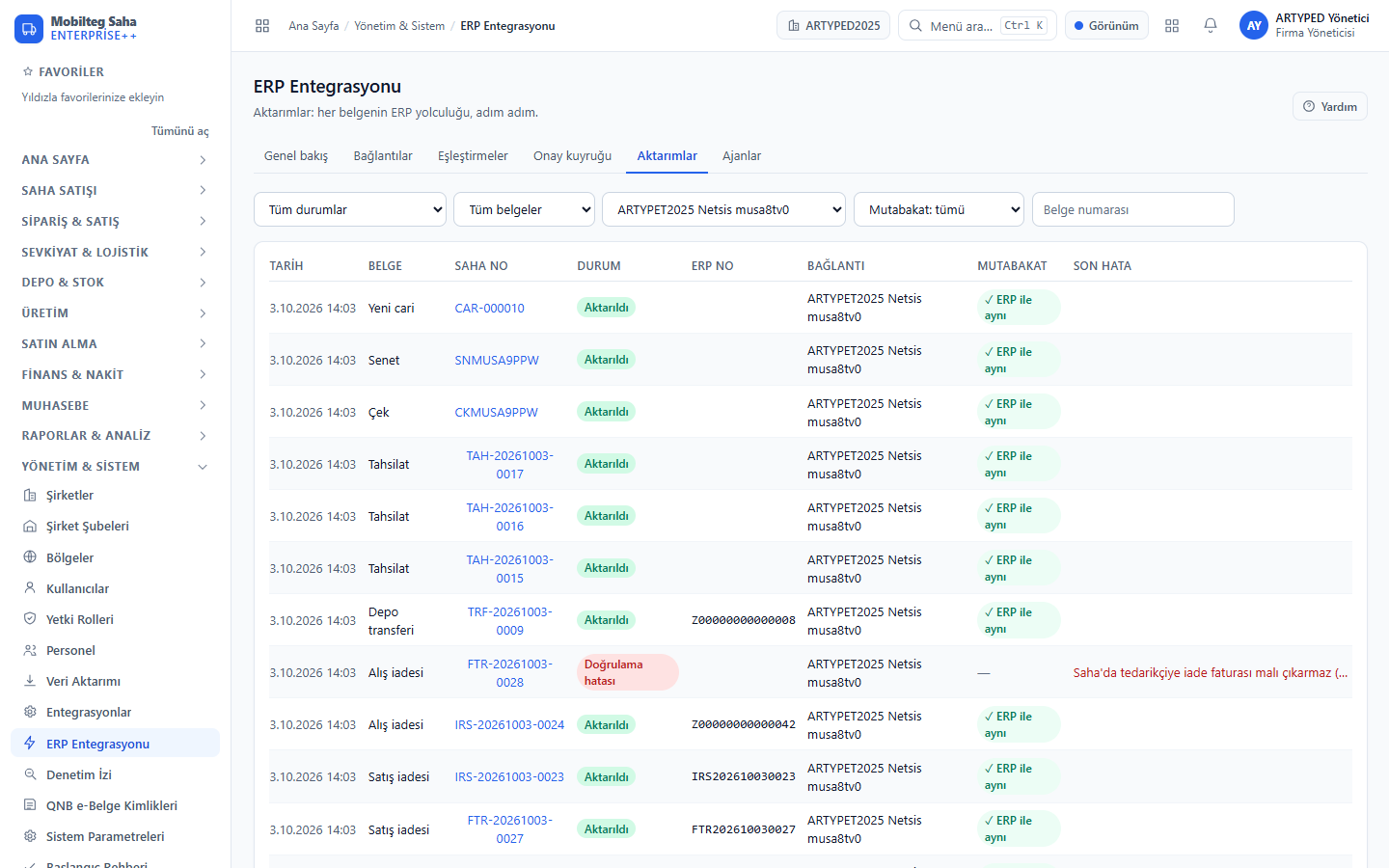Expand the SAHA SATIŞI menu section

coord(115,191)
